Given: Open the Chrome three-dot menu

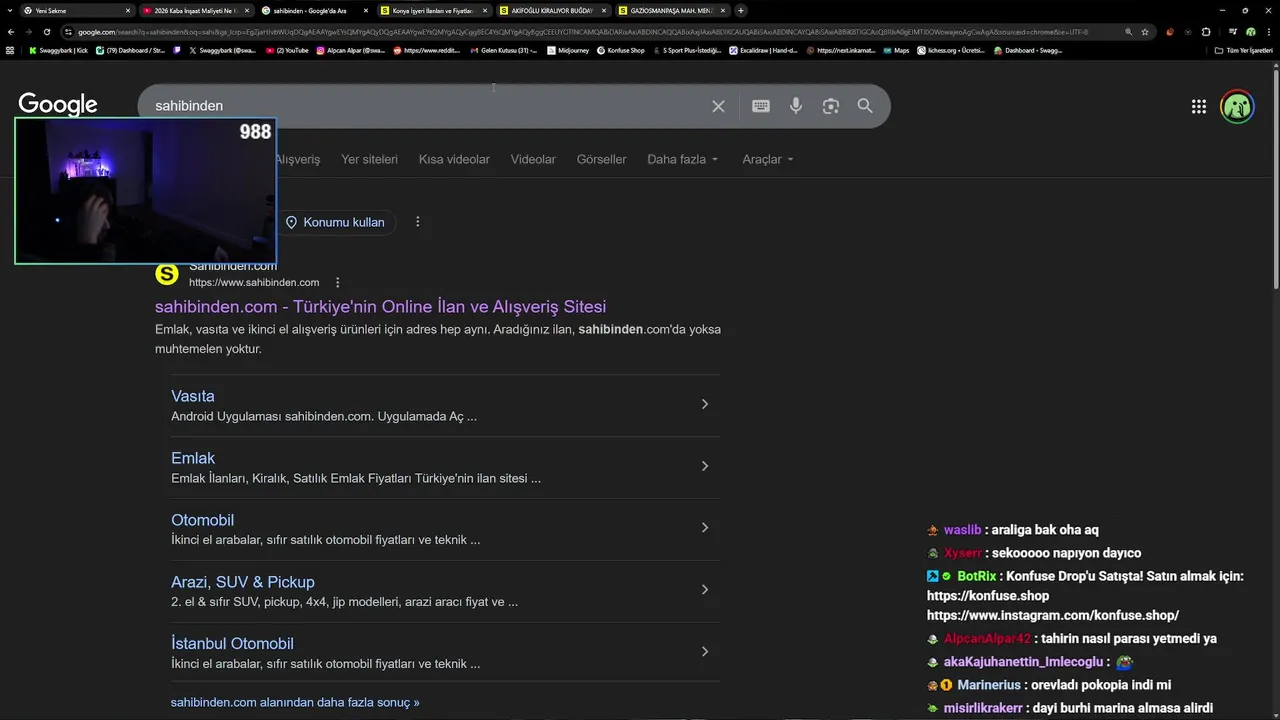Looking at the screenshot, I should click(x=1270, y=32).
